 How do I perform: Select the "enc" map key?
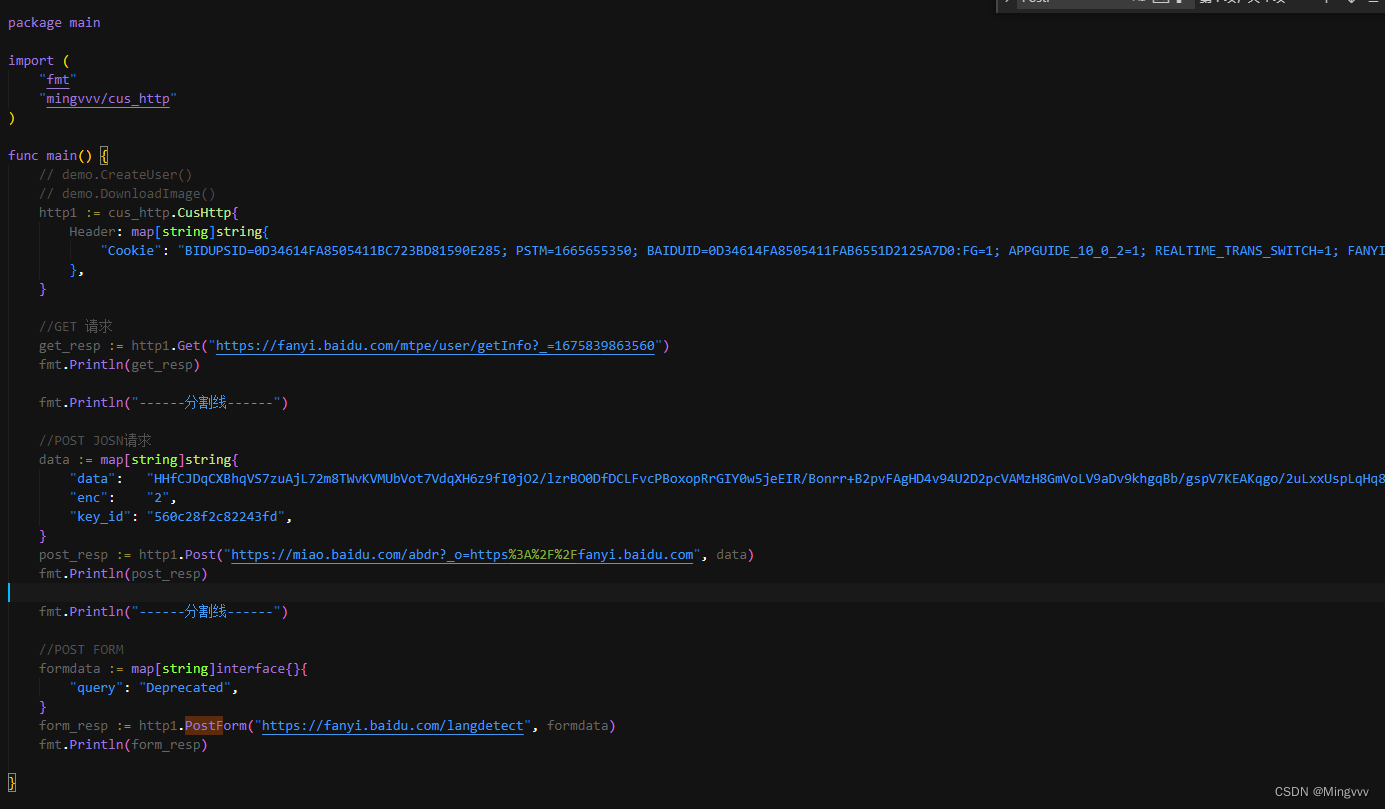pyautogui.click(x=89, y=498)
